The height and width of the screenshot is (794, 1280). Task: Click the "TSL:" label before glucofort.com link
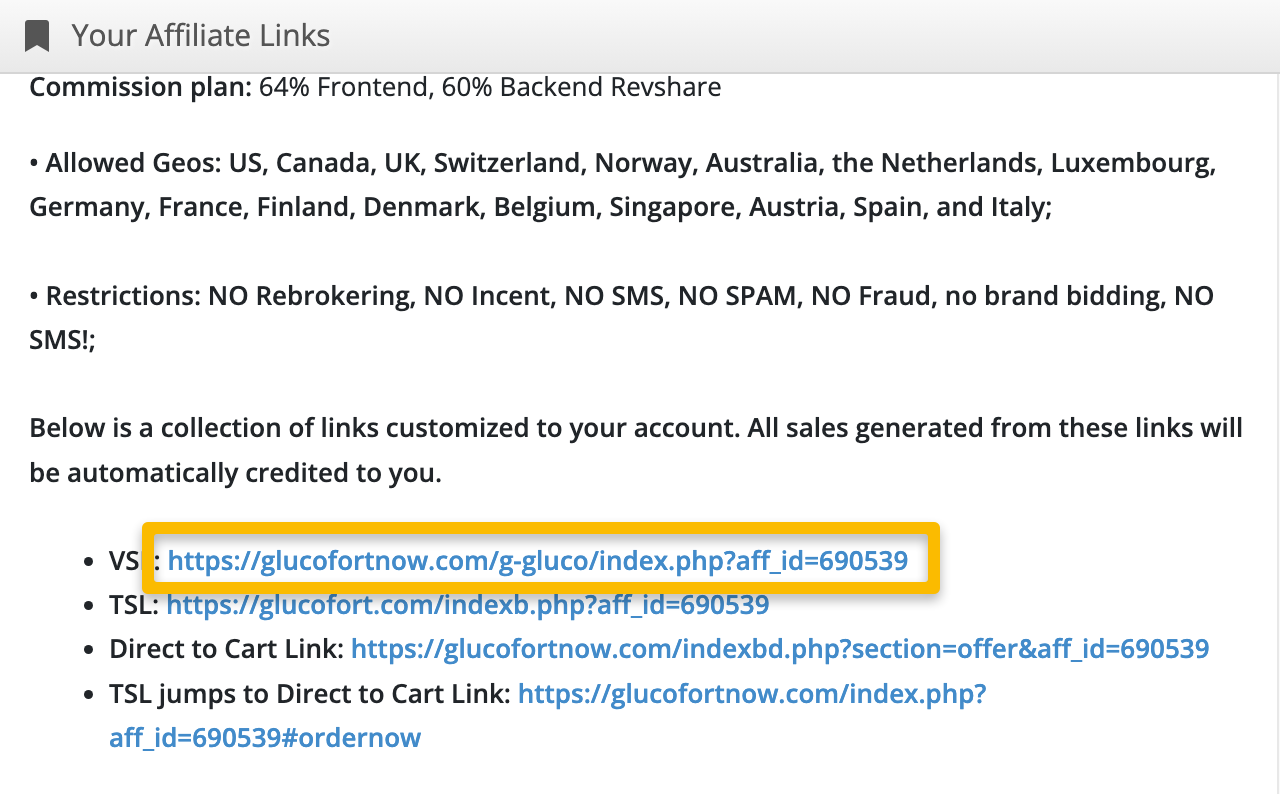(x=133, y=605)
